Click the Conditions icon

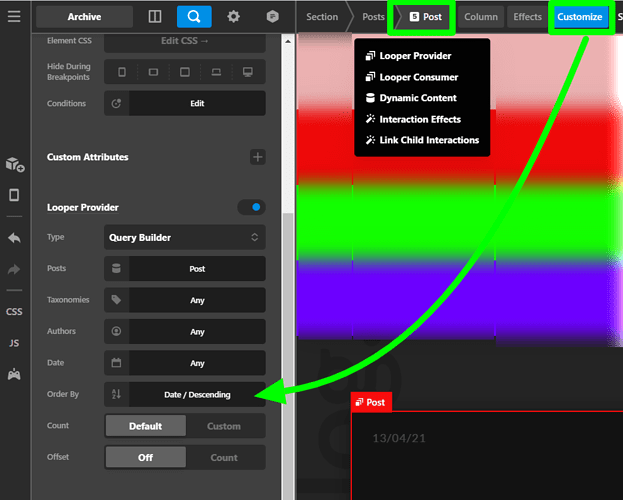tap(116, 103)
